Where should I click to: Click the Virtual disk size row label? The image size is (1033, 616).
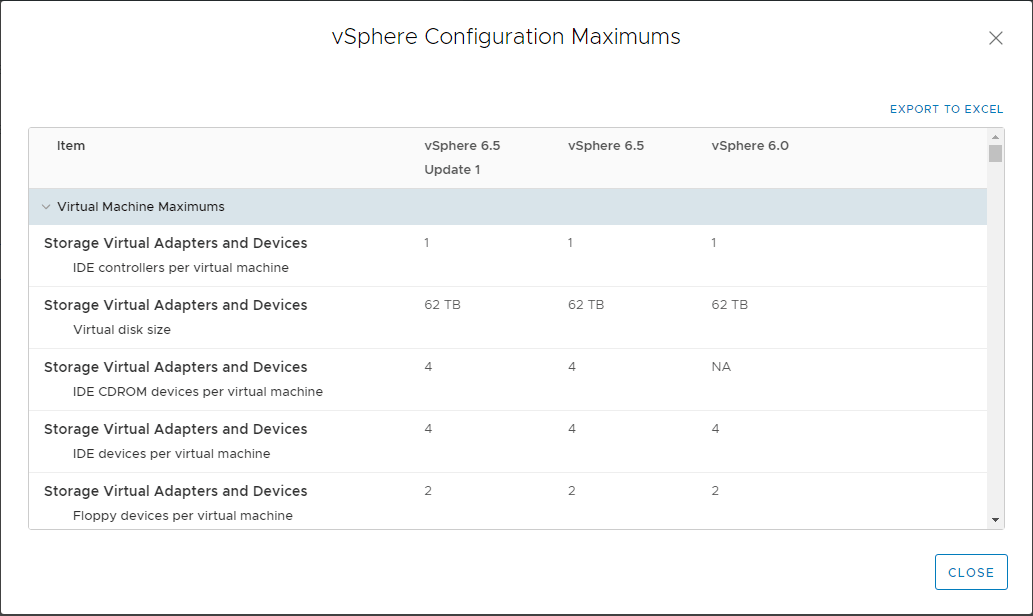click(122, 329)
